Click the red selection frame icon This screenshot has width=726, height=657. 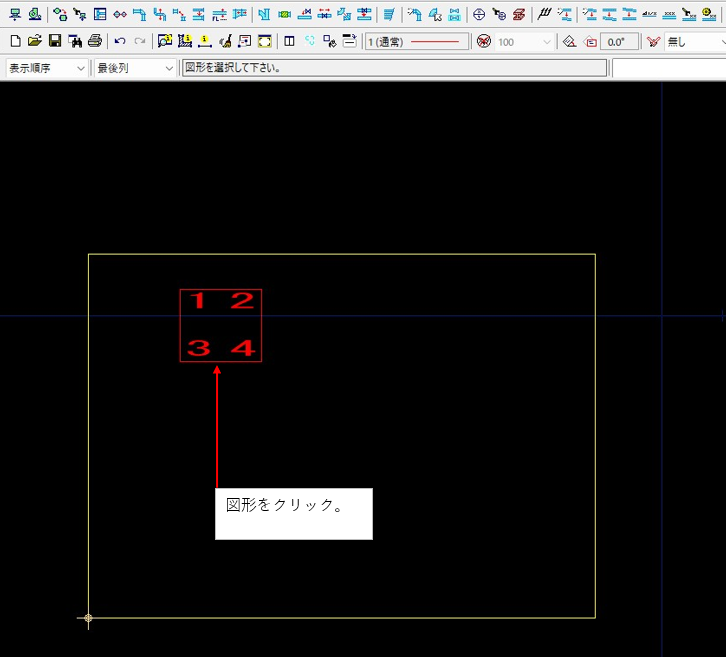(244, 42)
